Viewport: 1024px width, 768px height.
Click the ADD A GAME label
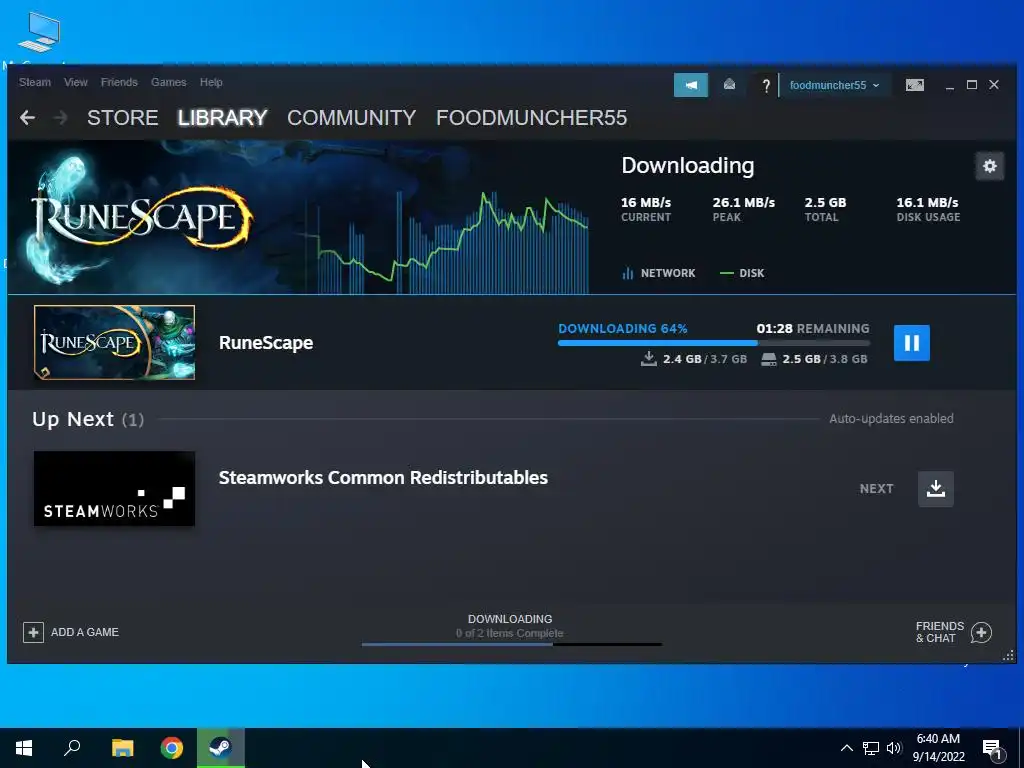tap(85, 632)
